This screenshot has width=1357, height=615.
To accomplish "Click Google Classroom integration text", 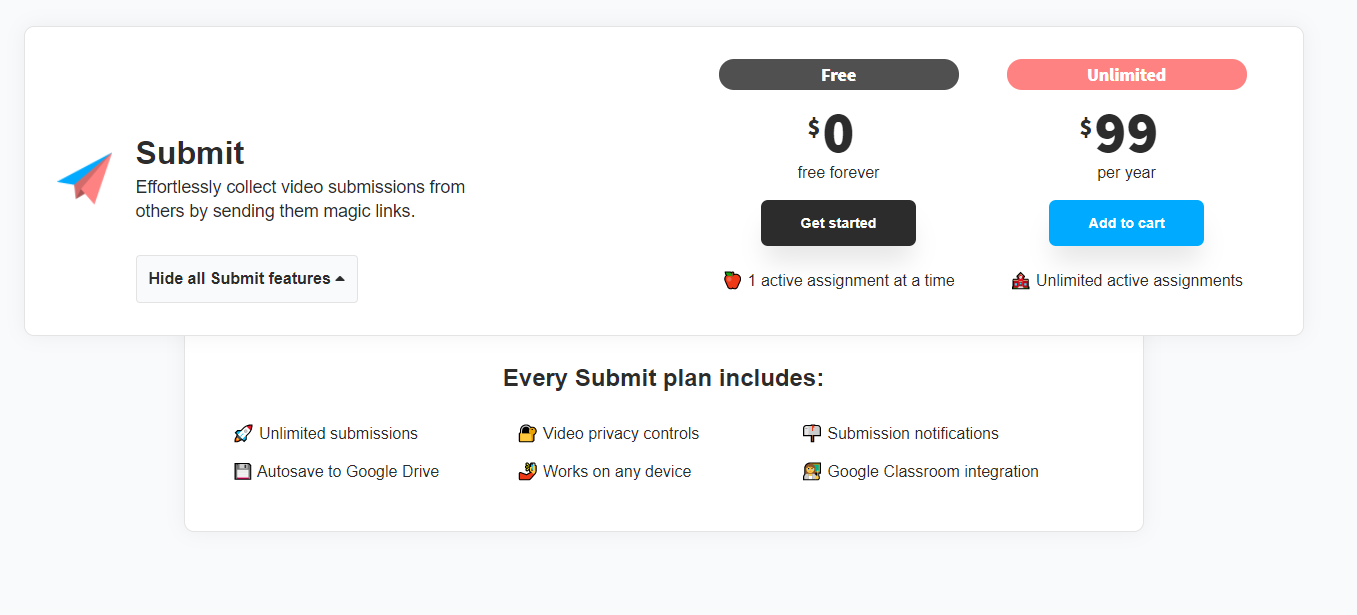I will pos(932,471).
